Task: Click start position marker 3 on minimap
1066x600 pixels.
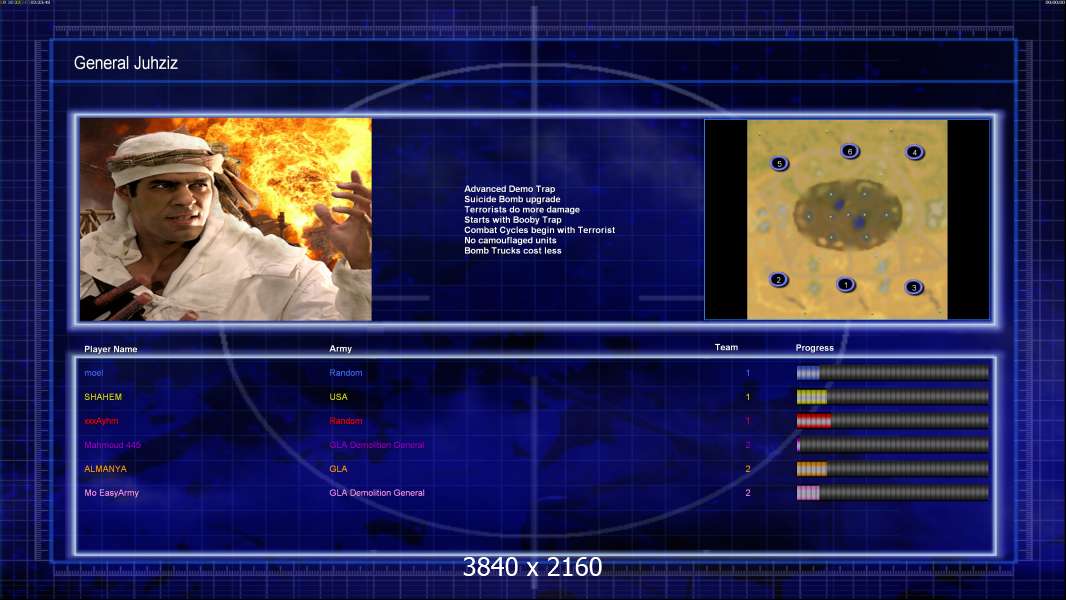Action: coord(914,287)
